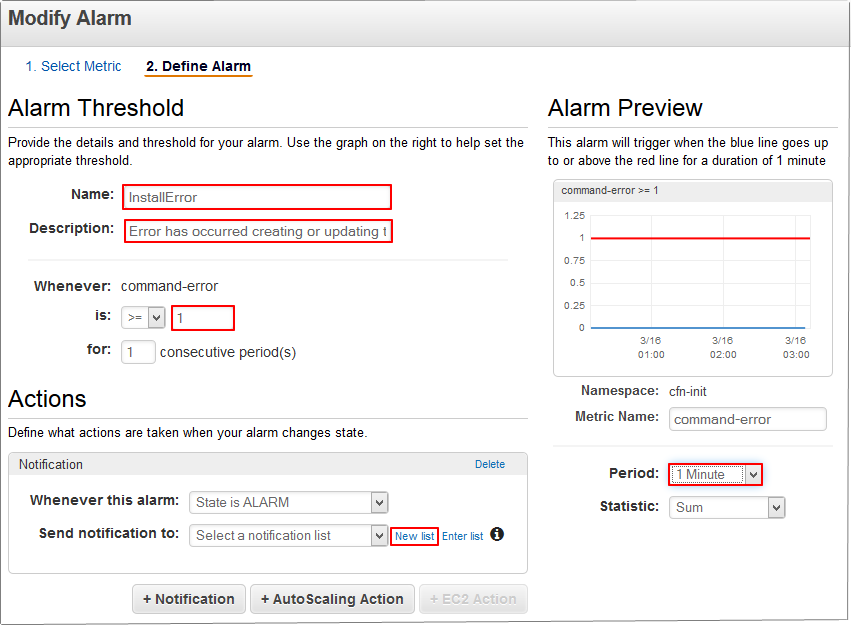Click the alarm Name input field
The width and height of the screenshot is (851, 628).
pos(257,197)
